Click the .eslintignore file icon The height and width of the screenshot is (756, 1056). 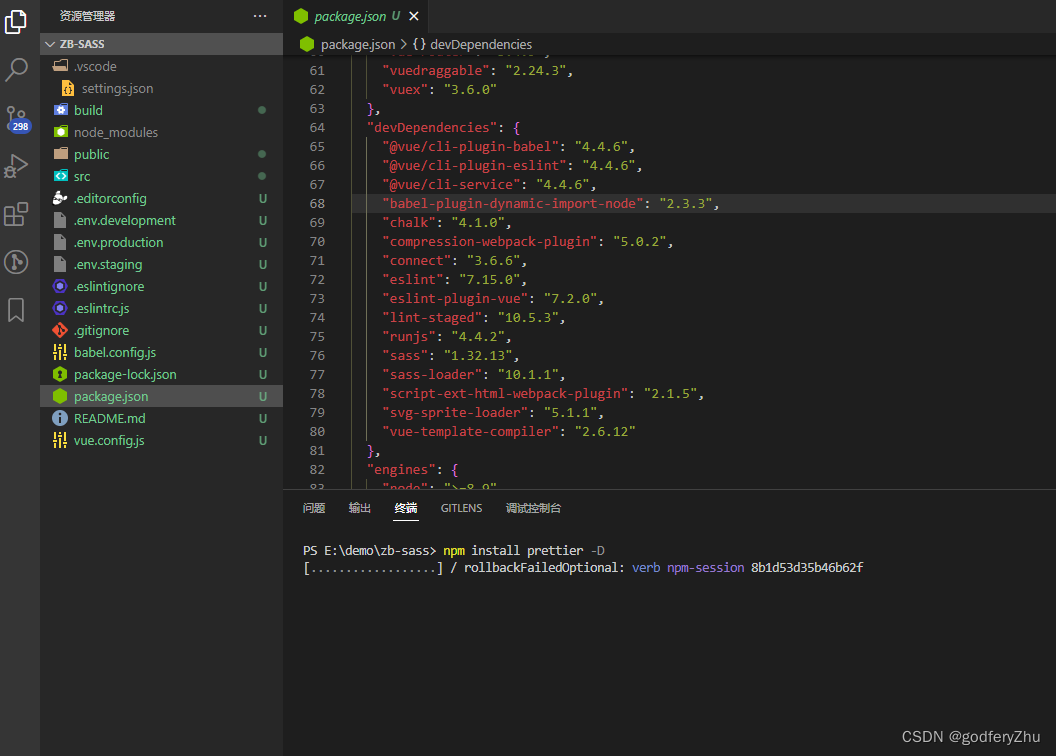60,286
